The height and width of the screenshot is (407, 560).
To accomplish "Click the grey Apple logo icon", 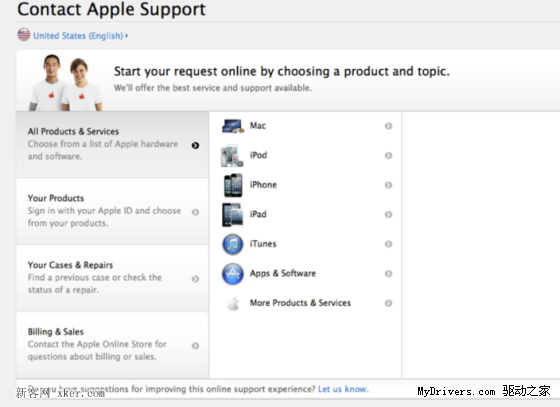I will (x=233, y=304).
